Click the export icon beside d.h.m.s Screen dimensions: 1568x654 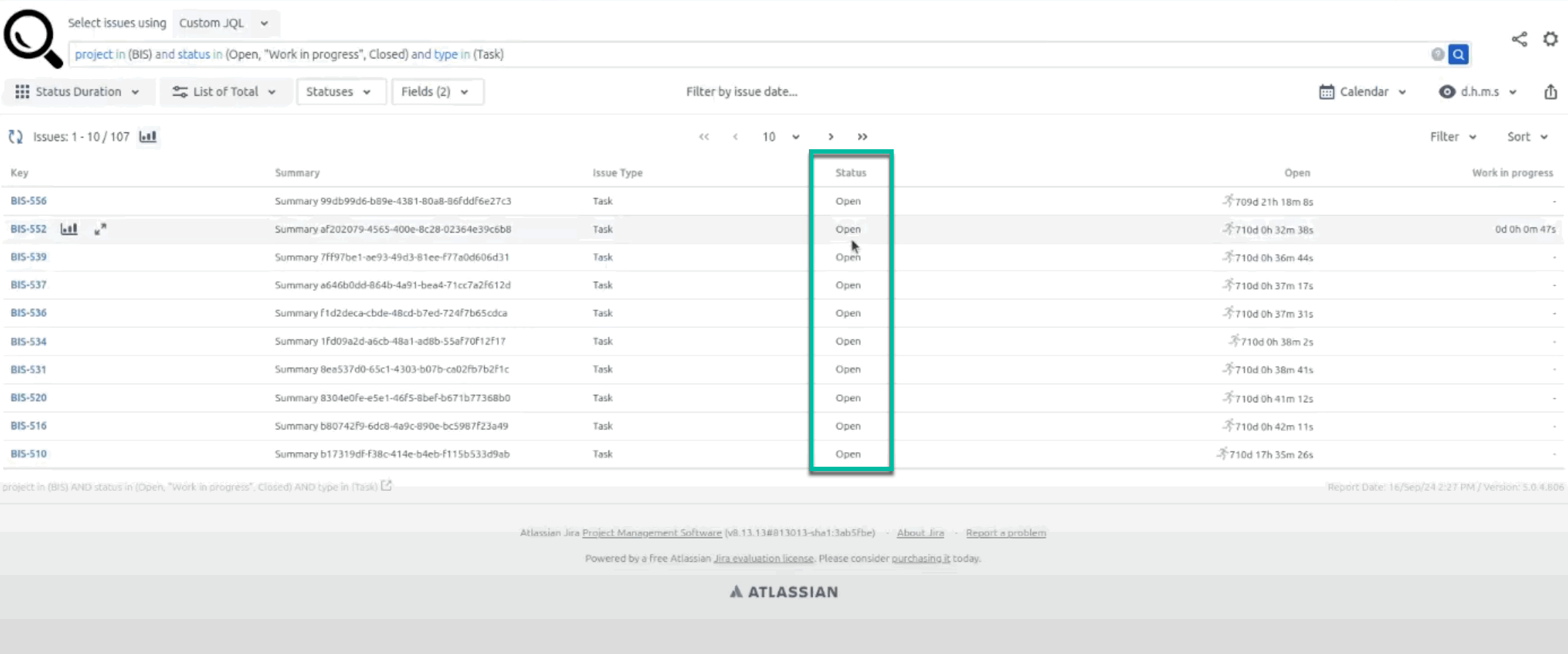(x=1550, y=92)
